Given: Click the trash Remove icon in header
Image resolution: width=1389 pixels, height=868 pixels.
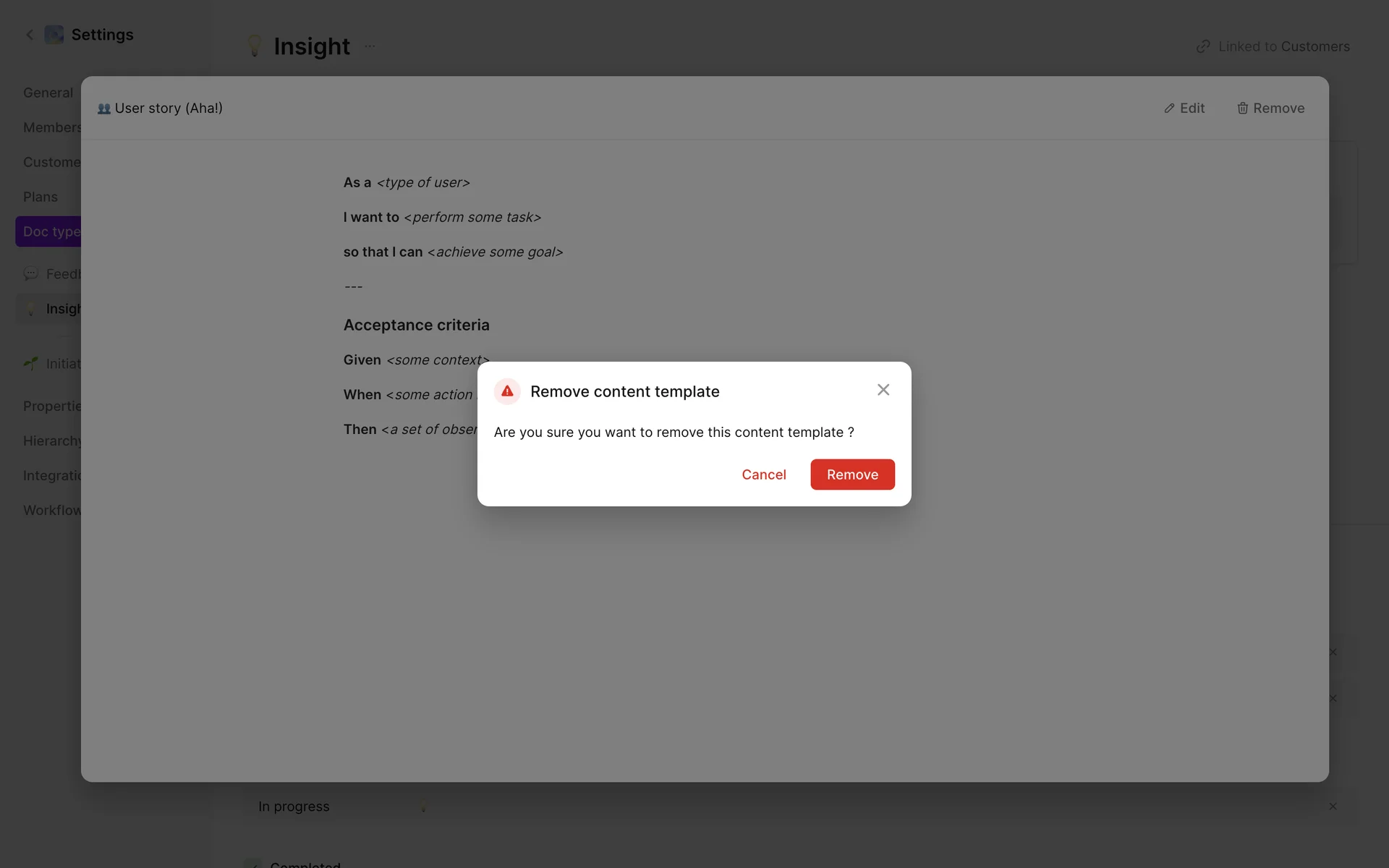Looking at the screenshot, I should (x=1242, y=109).
